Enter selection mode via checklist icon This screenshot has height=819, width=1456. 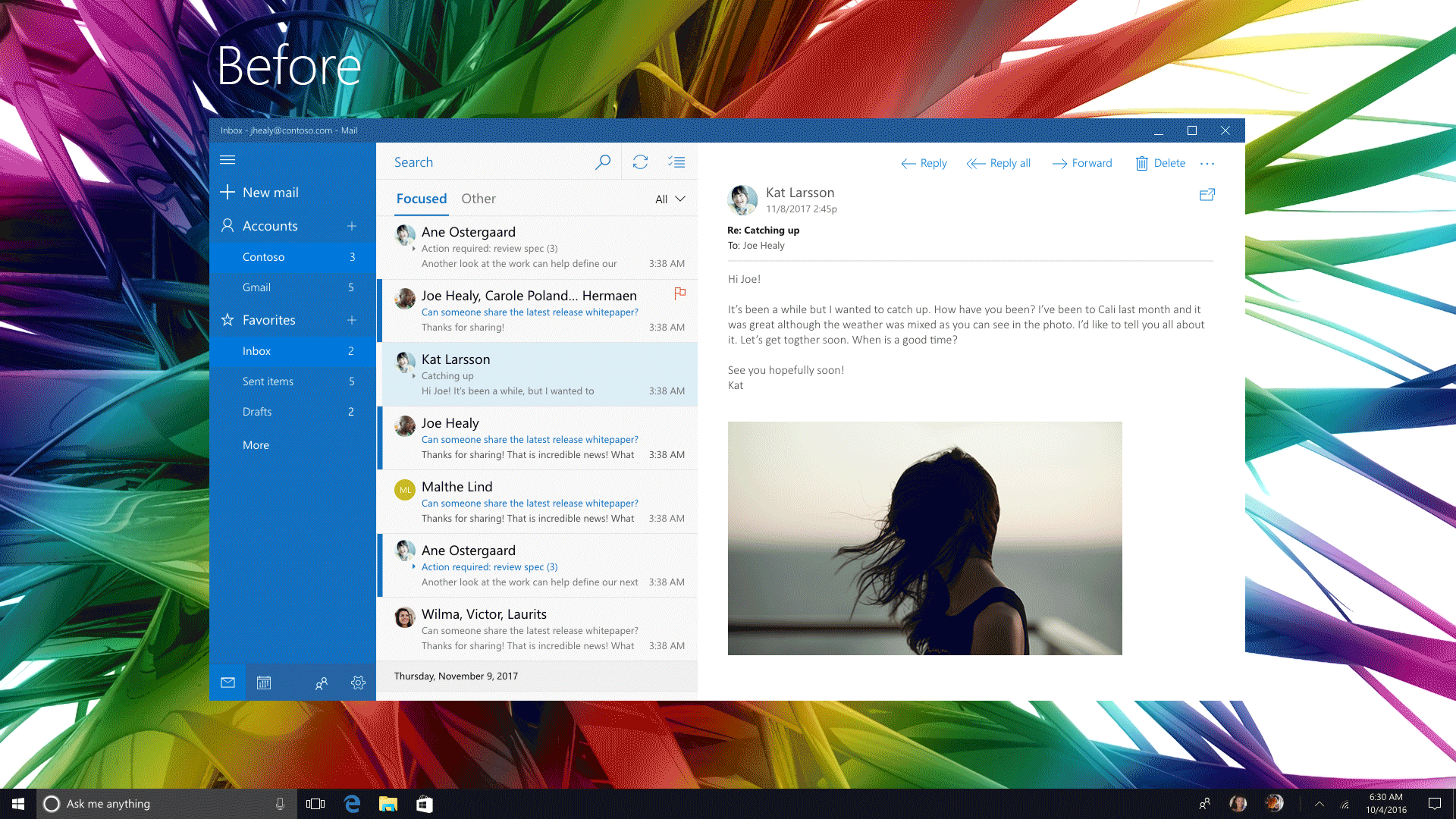click(676, 162)
